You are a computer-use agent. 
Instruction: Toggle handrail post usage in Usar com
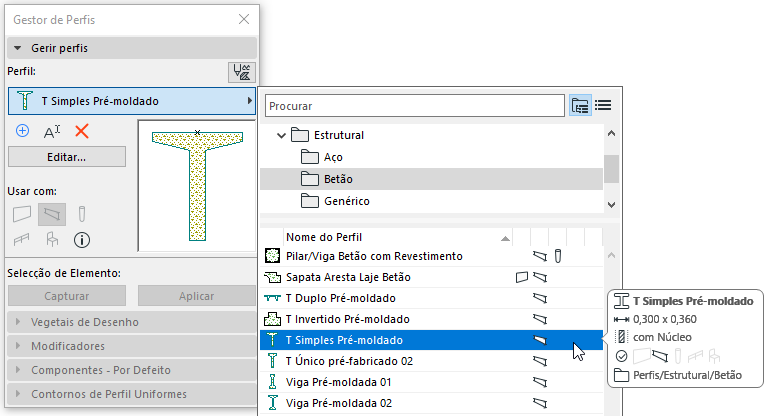click(52, 239)
